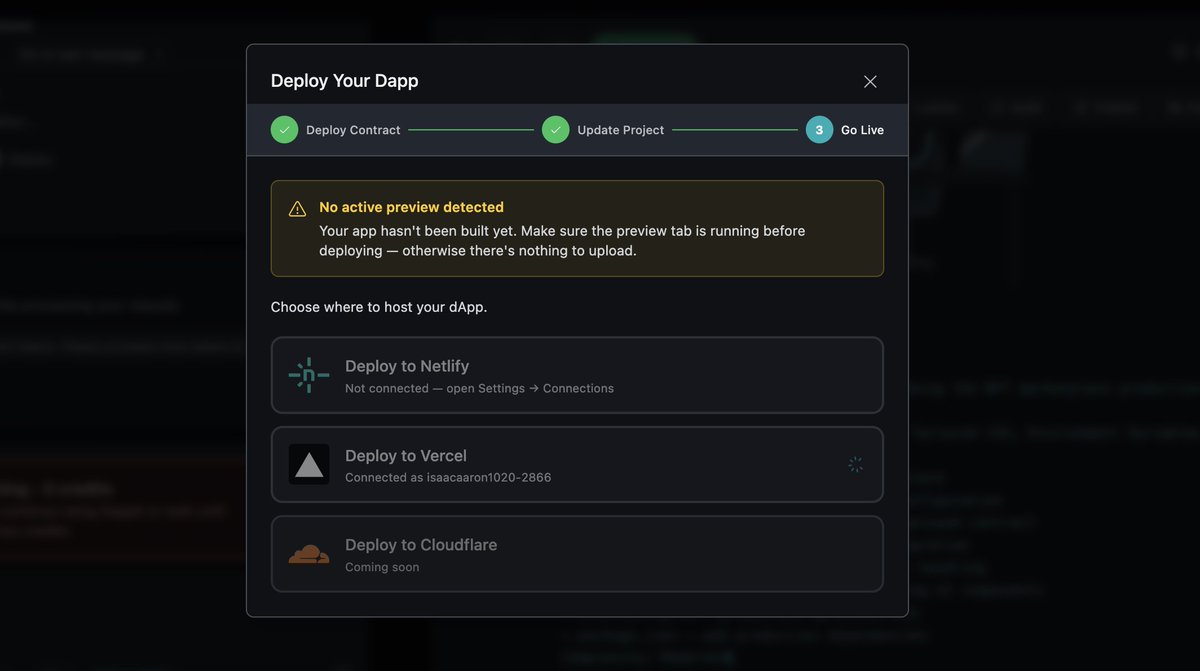The height and width of the screenshot is (671, 1200).
Task: Click the 'Deploy Your Dapp' title
Action: coord(345,81)
